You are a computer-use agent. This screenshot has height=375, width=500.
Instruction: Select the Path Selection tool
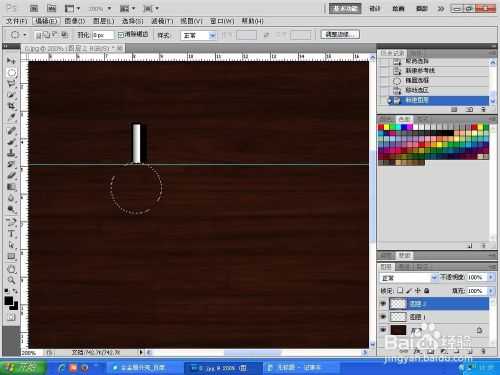coord(11,245)
